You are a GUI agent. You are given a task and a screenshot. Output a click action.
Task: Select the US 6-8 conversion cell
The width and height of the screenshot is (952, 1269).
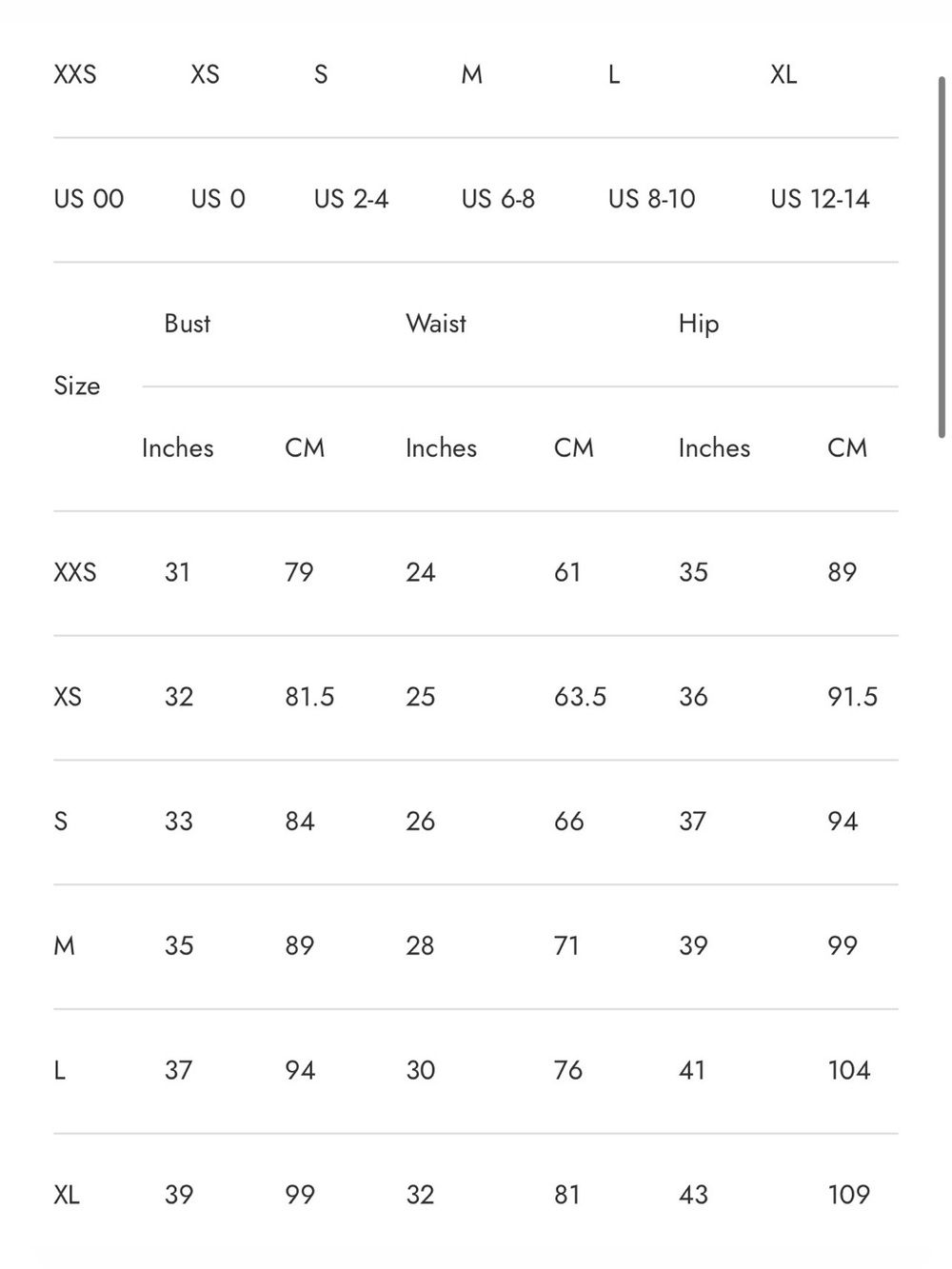498,199
